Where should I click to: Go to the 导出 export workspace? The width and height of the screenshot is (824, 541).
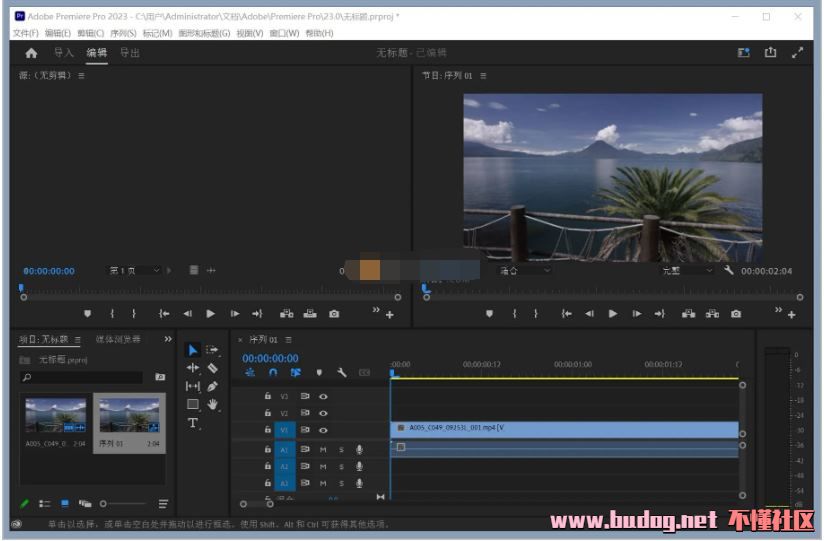pos(130,53)
